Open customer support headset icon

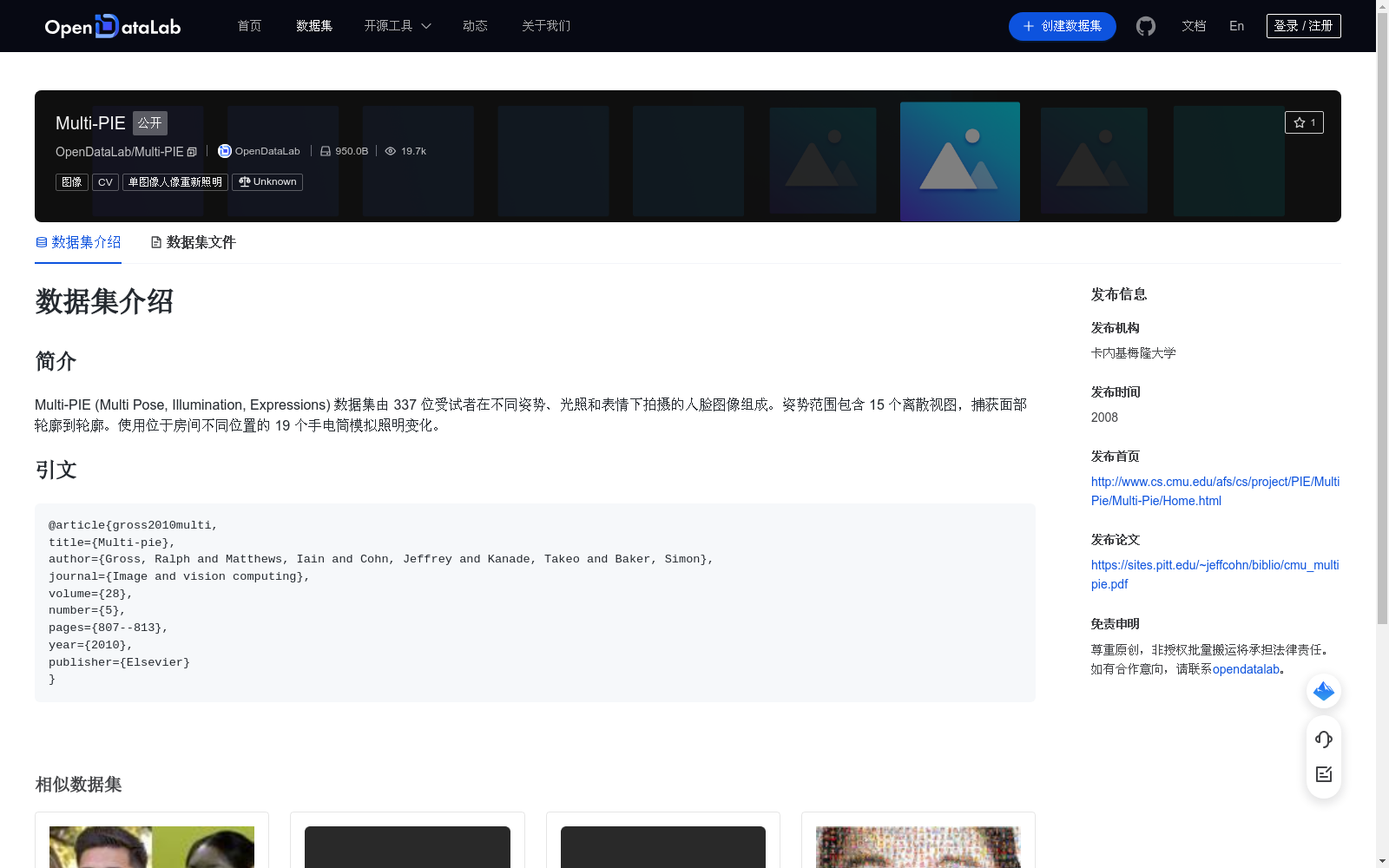point(1324,739)
